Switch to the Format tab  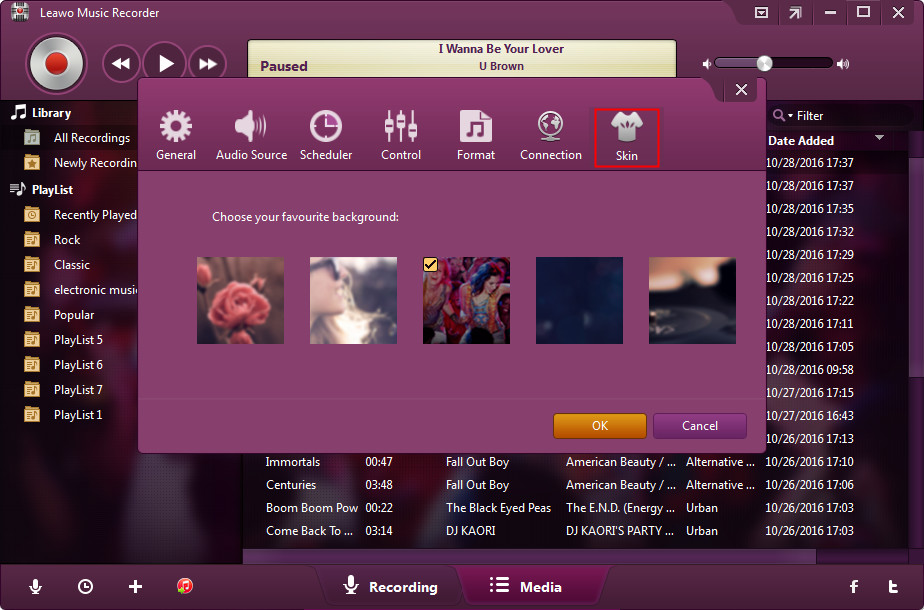tap(476, 135)
